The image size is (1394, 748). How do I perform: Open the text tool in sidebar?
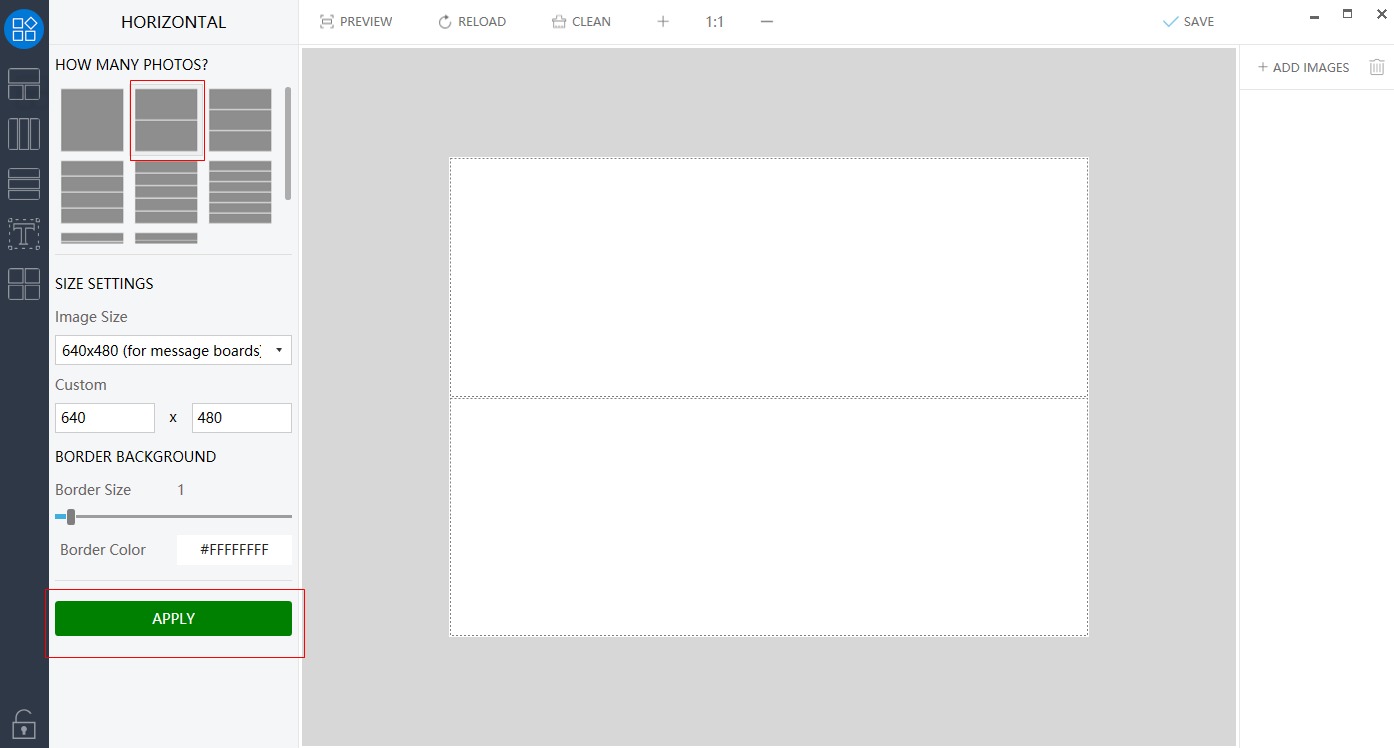click(x=24, y=234)
